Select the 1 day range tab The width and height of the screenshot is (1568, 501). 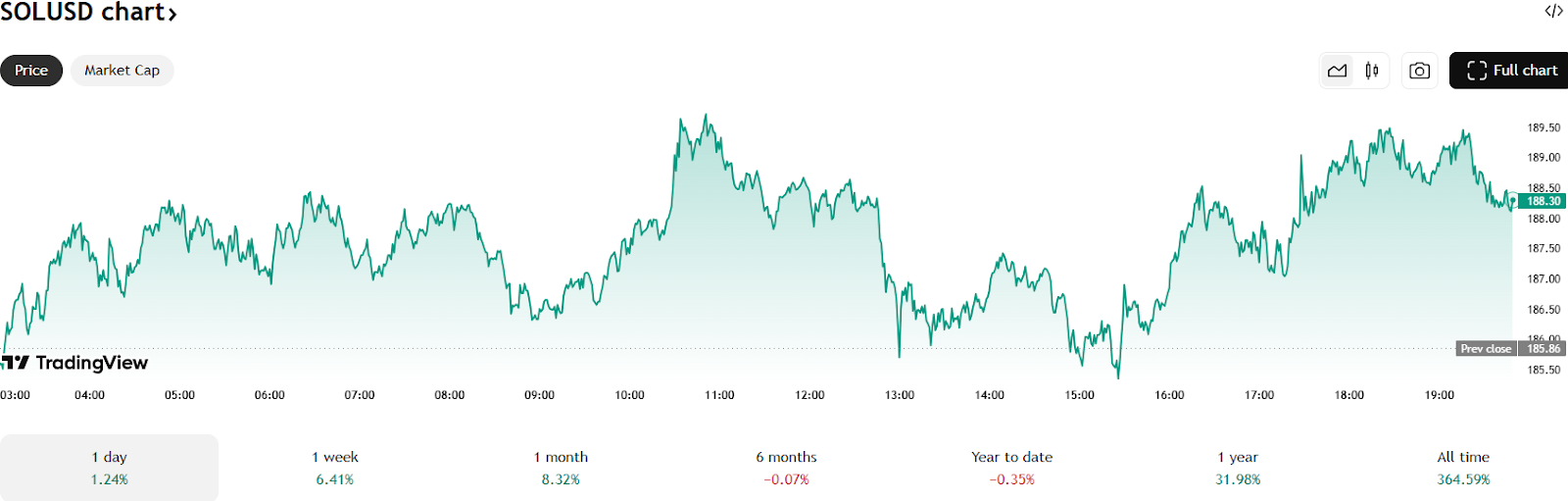[x=109, y=468]
